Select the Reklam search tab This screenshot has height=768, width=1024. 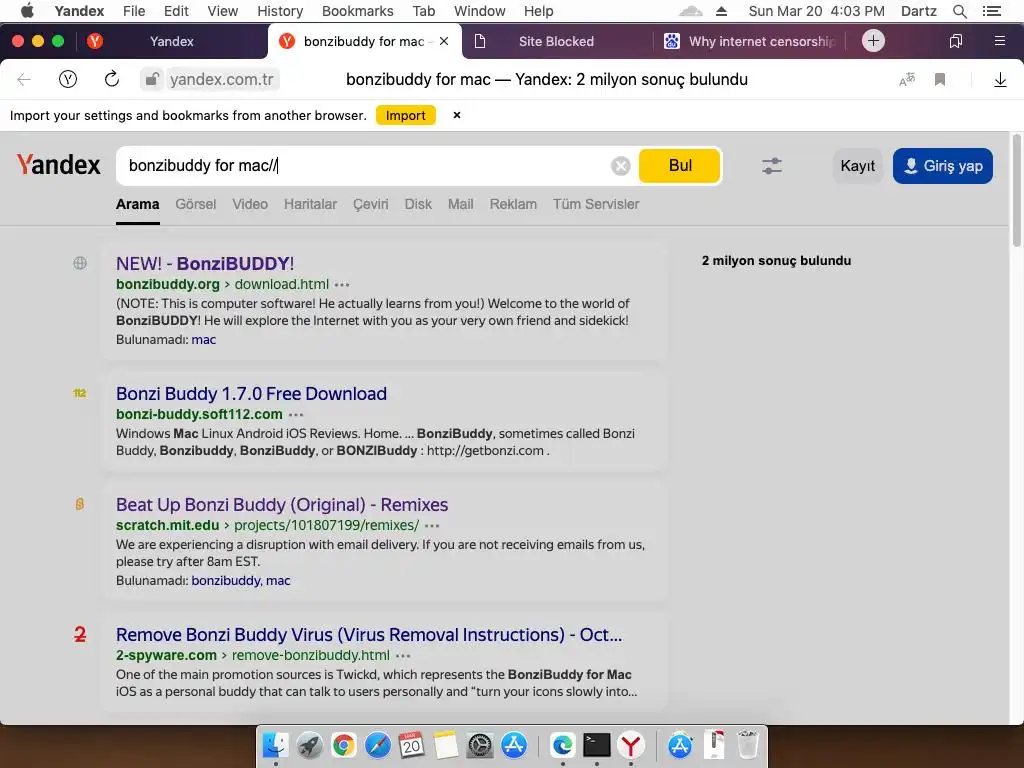click(x=513, y=204)
